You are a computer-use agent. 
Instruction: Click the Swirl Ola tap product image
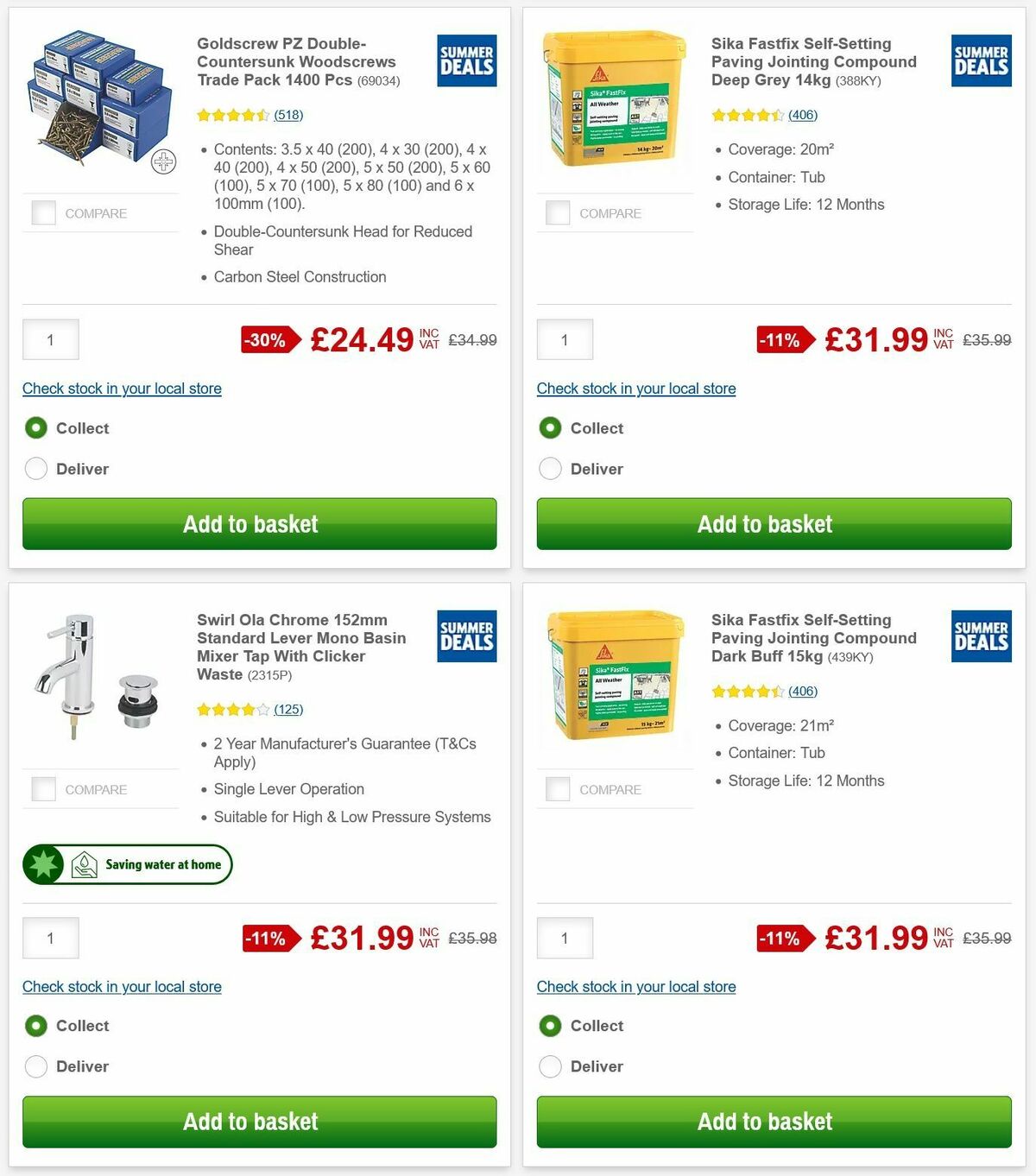[95, 678]
